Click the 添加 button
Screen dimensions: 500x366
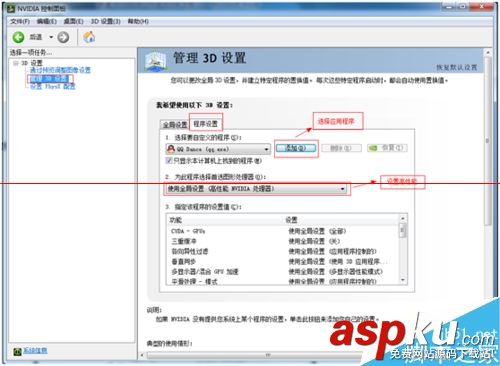(x=296, y=148)
